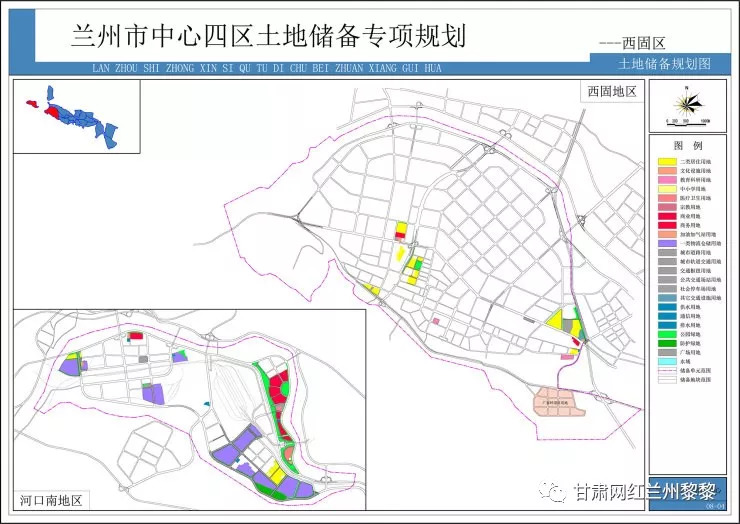Click the large salmon parcel in southeast Xigu
The width and height of the screenshot is (740, 524).
click(559, 402)
